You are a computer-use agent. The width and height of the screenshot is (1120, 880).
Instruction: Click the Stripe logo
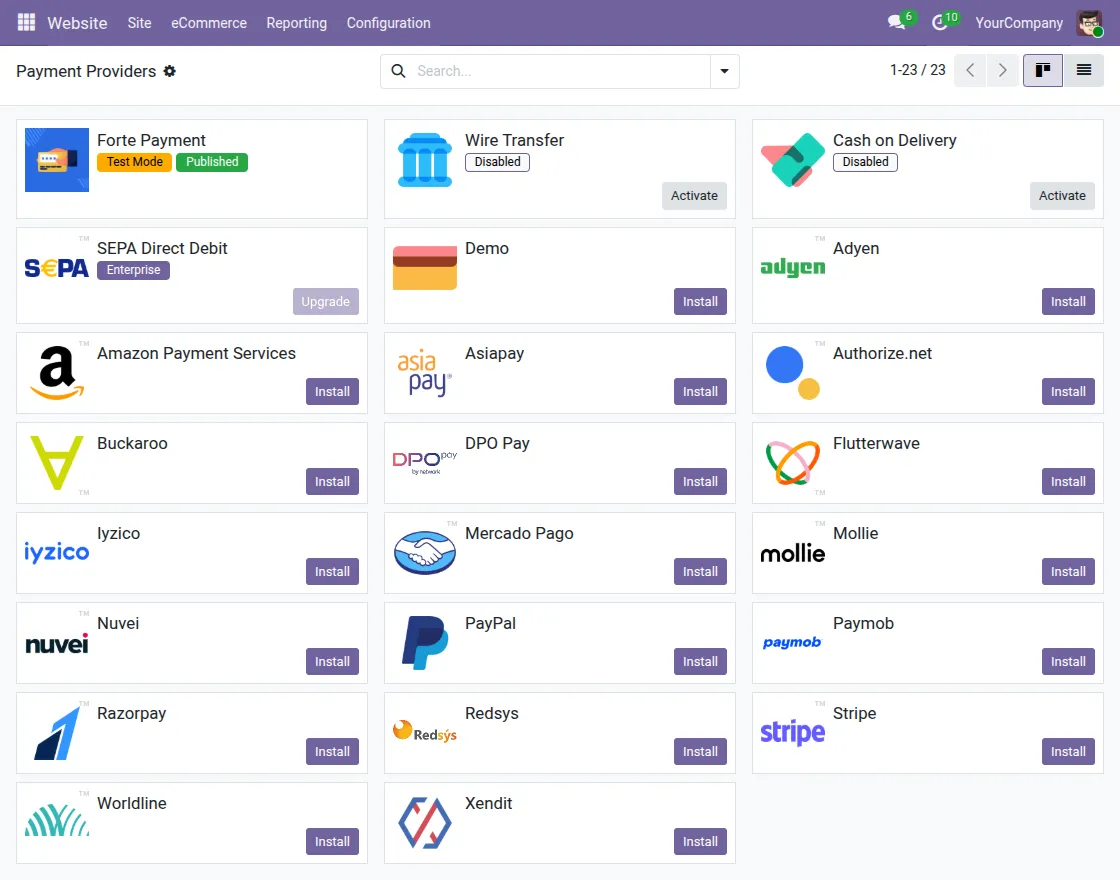tap(792, 733)
